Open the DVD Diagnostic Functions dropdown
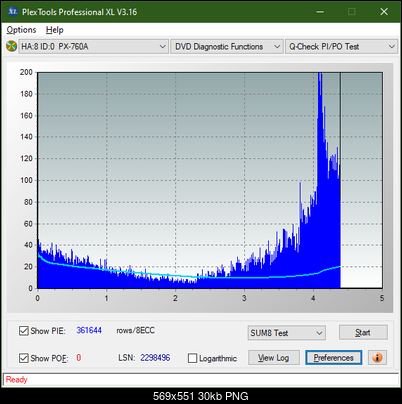The width and height of the screenshot is (402, 404). coord(227,47)
